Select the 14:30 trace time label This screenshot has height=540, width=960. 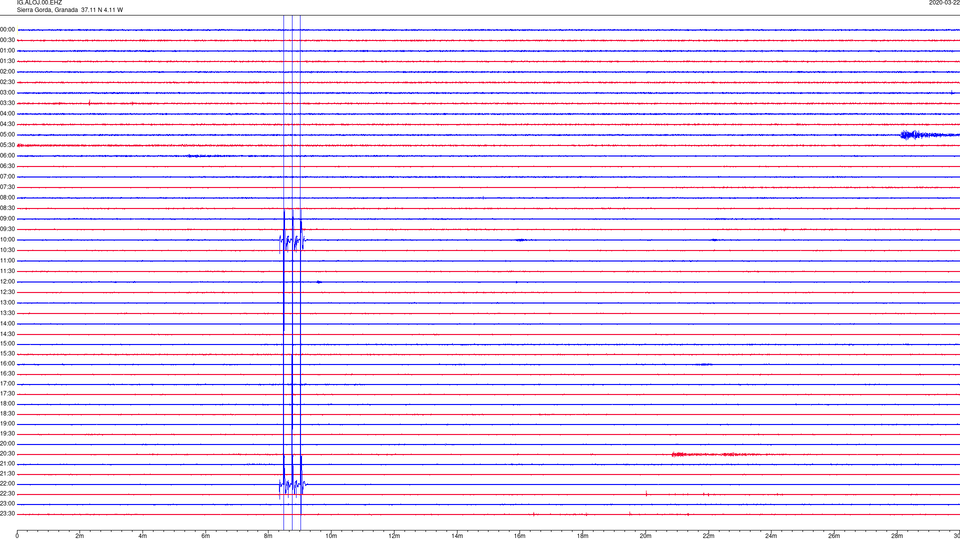click(7, 334)
